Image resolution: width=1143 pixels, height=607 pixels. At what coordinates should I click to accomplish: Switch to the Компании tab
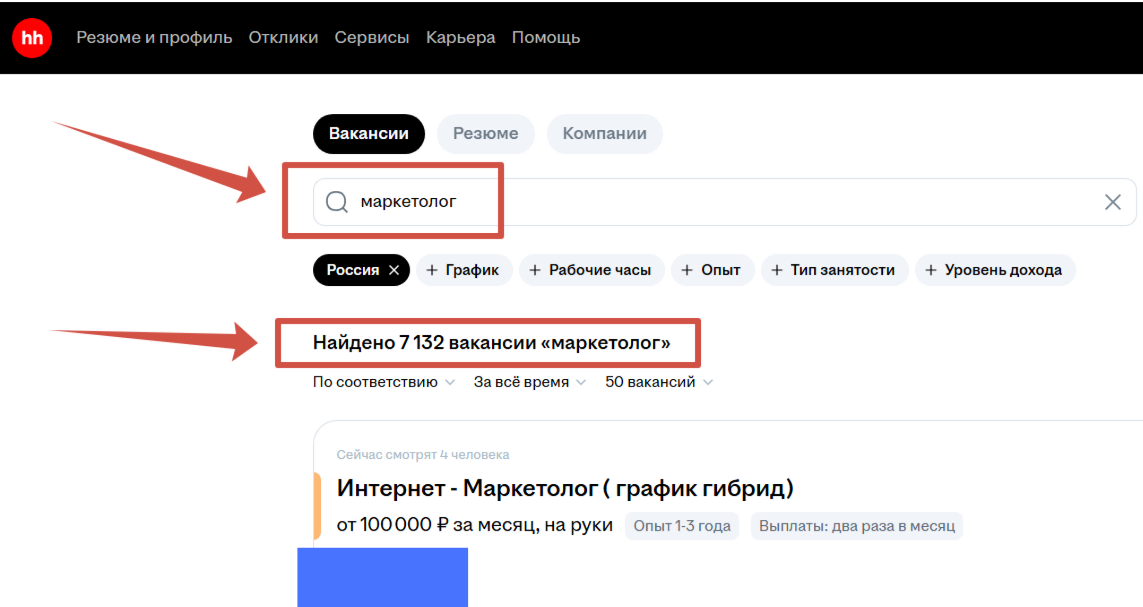[x=604, y=134]
